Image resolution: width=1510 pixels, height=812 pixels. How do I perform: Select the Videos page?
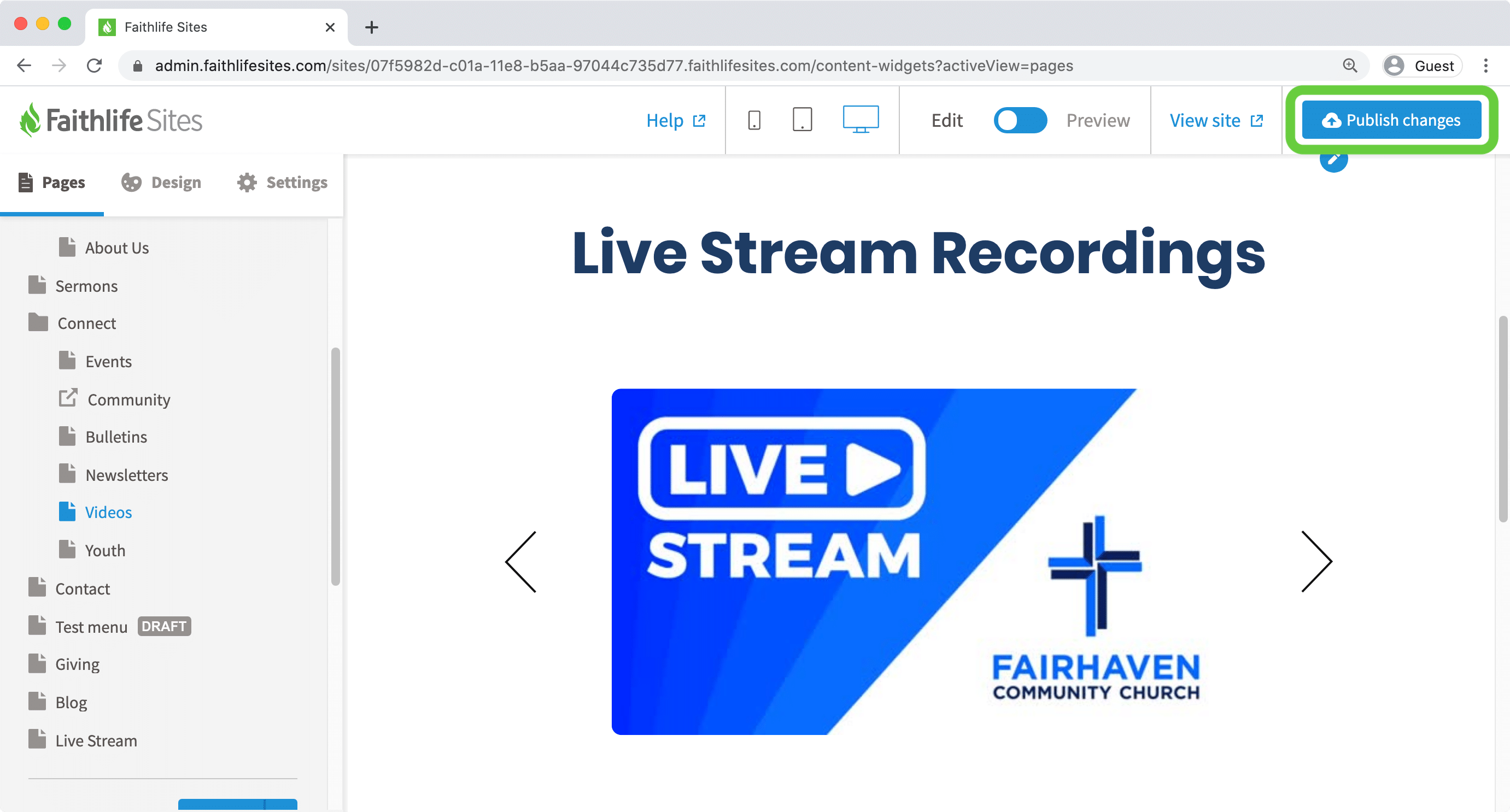[108, 513]
